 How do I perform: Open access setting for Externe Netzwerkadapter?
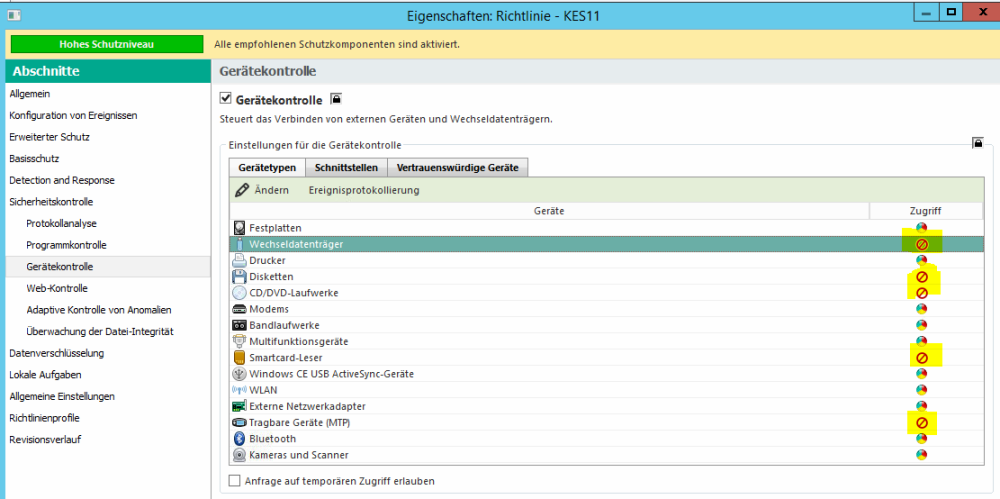click(x=921, y=406)
